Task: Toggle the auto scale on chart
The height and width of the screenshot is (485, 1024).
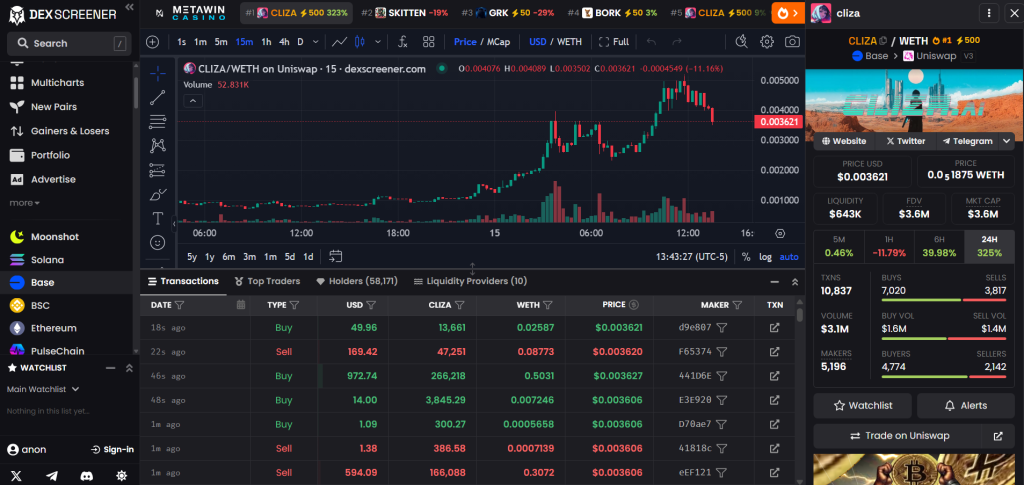Action: pos(789,257)
